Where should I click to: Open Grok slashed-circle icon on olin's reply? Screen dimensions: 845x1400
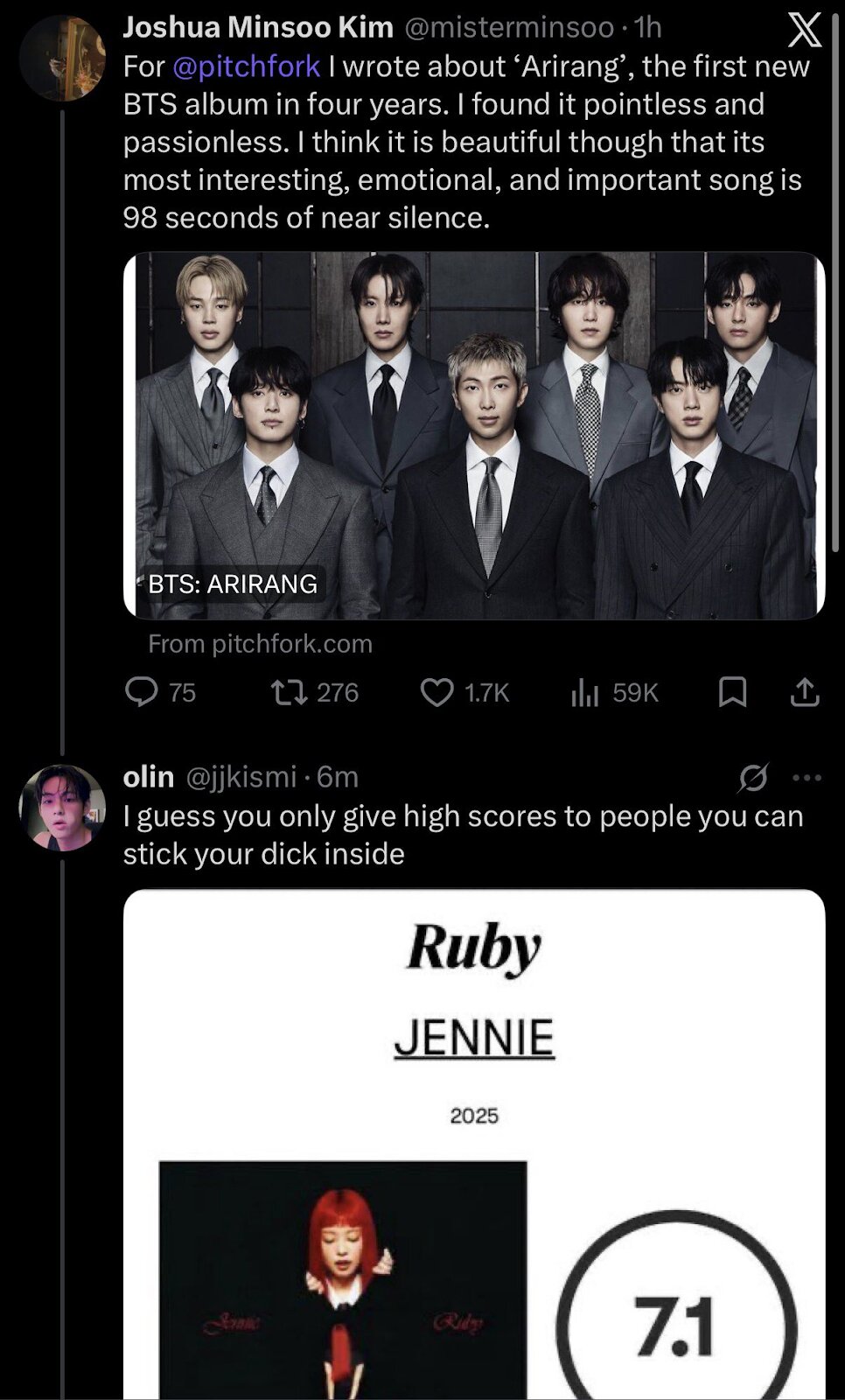point(753,777)
